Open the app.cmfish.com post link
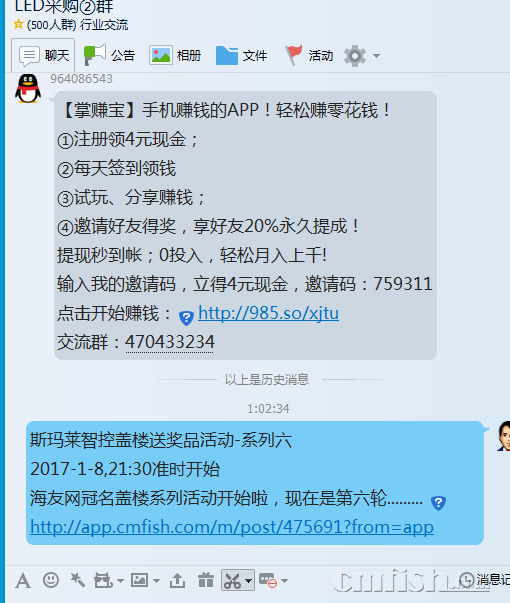 click(232, 527)
